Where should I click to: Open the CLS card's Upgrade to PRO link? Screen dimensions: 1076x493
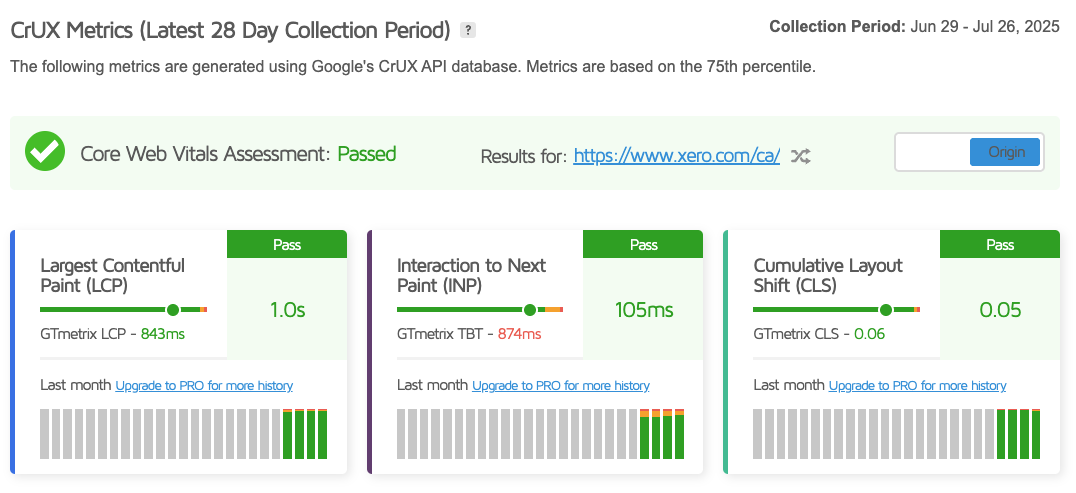click(917, 386)
